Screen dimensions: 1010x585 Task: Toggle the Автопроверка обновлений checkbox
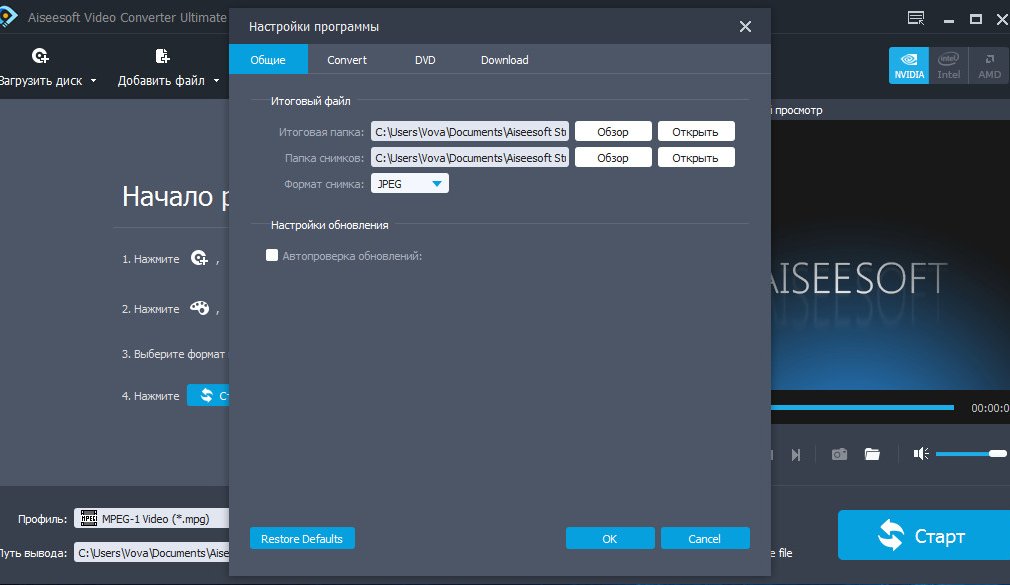click(272, 256)
